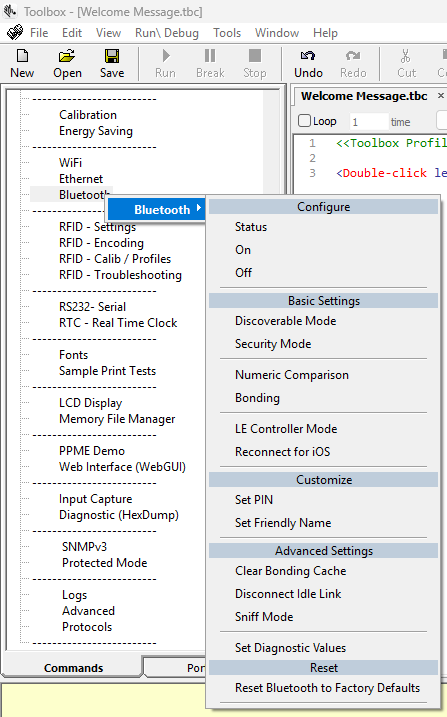Click the Redo arrow icon
Image resolution: width=447 pixels, height=717 pixels.
click(353, 56)
